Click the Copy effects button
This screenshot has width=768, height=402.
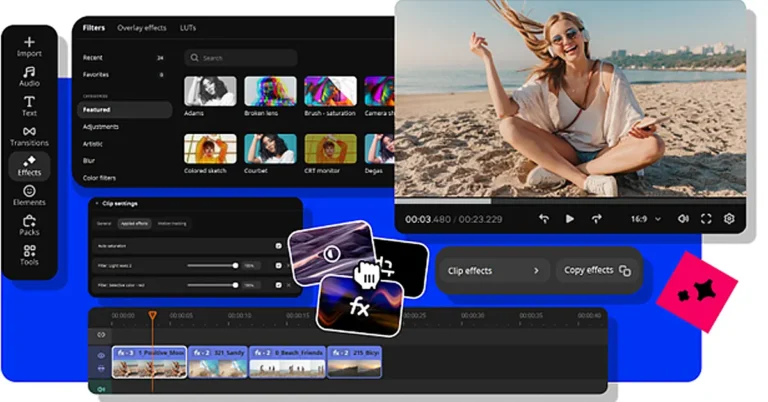point(597,270)
